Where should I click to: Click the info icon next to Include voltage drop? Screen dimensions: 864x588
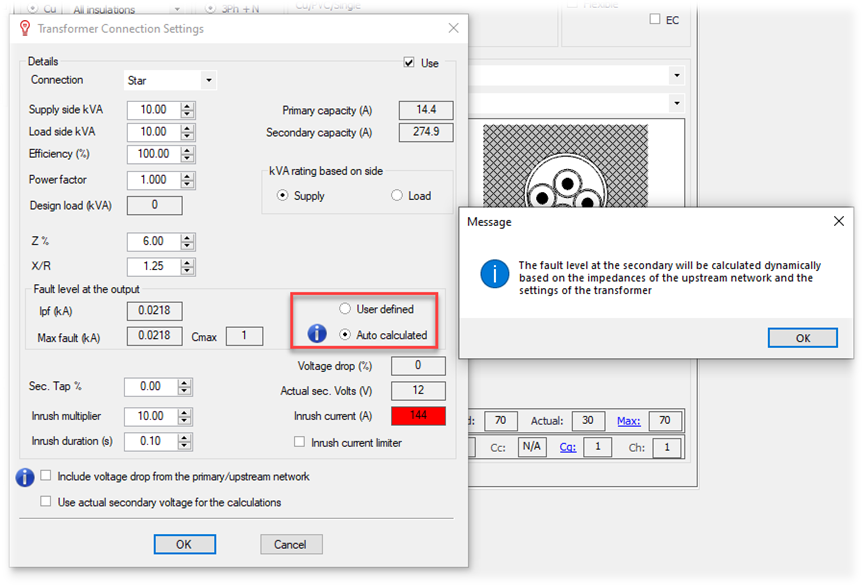coord(25,477)
